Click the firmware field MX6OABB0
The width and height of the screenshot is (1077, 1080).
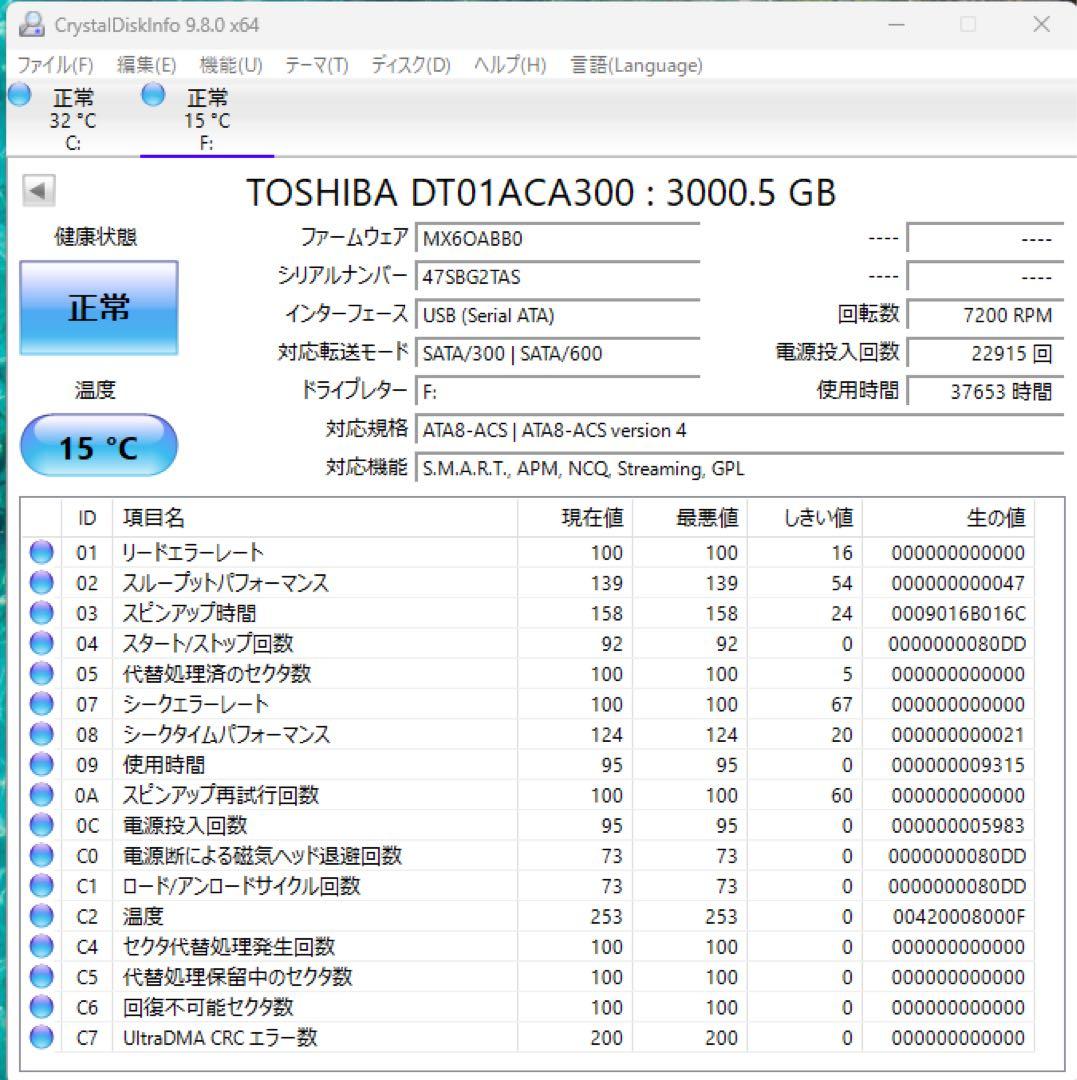(x=558, y=239)
